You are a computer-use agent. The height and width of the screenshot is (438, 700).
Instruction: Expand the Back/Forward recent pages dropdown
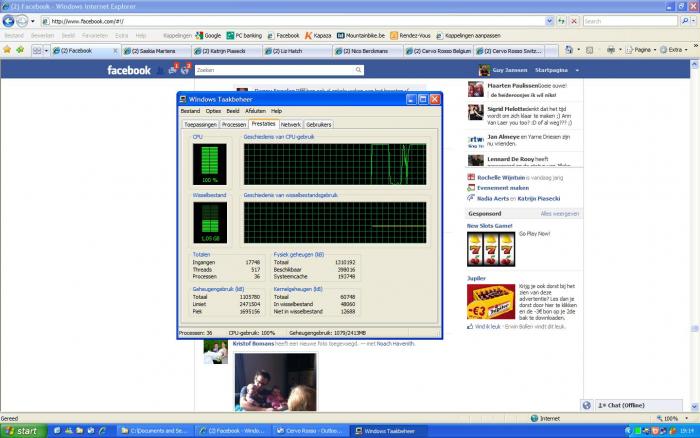click(33, 21)
